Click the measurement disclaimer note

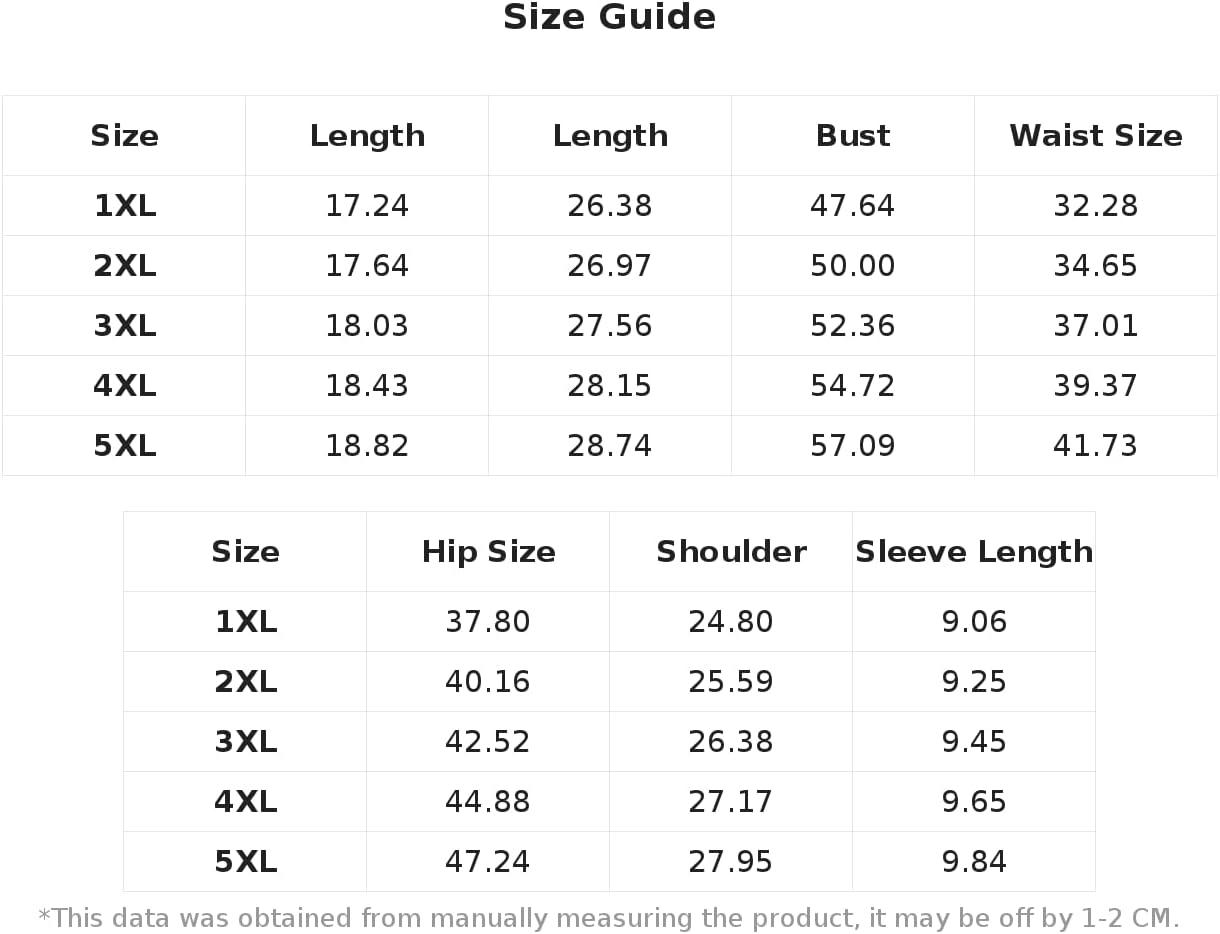(x=609, y=918)
